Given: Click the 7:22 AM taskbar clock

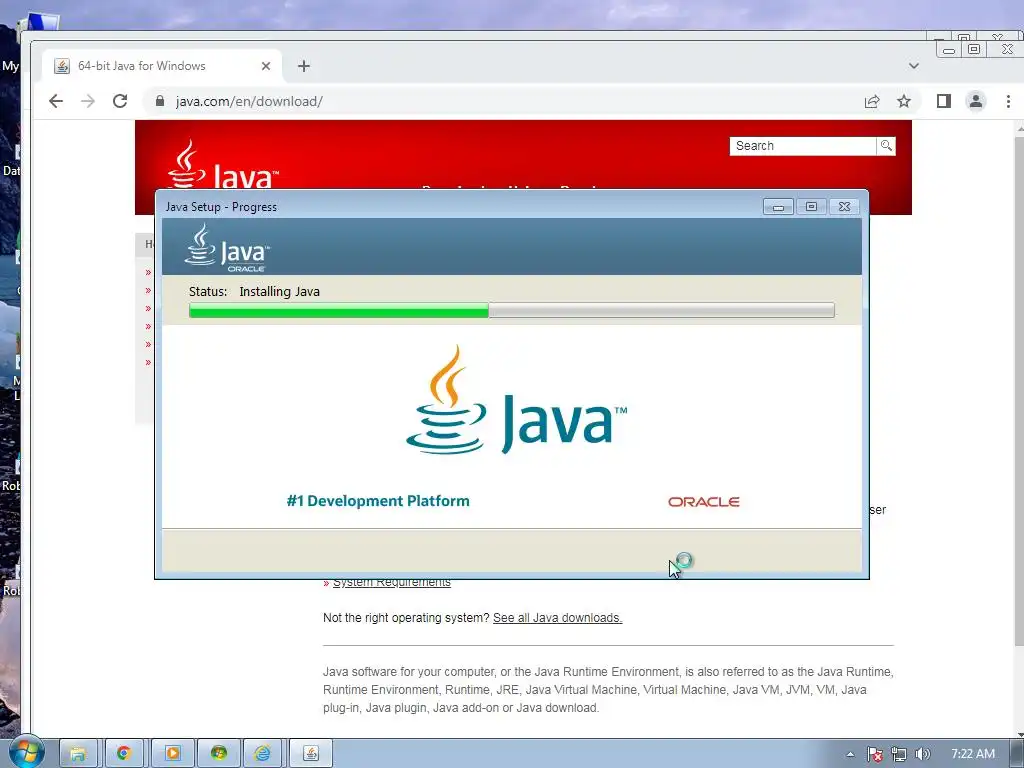Looking at the screenshot, I should [x=973, y=754].
